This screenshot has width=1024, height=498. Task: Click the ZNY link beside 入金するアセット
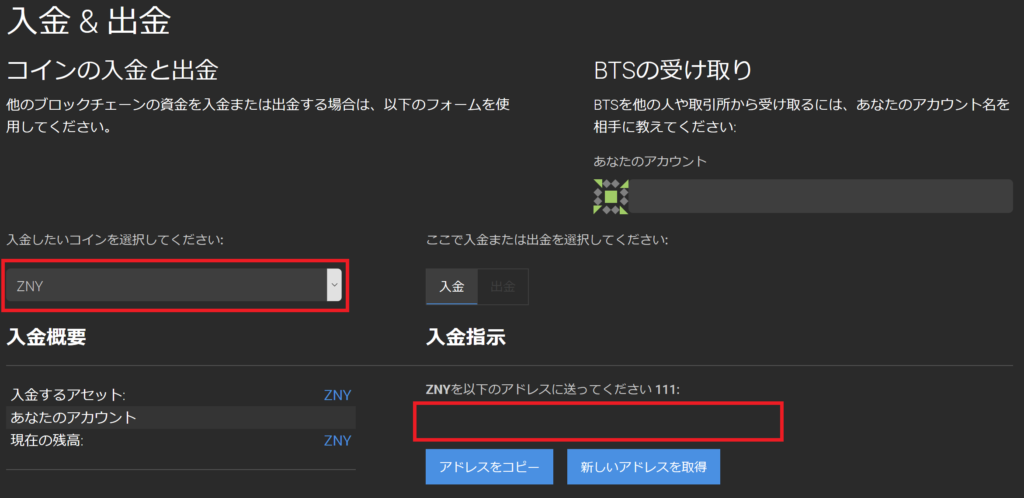tap(338, 395)
